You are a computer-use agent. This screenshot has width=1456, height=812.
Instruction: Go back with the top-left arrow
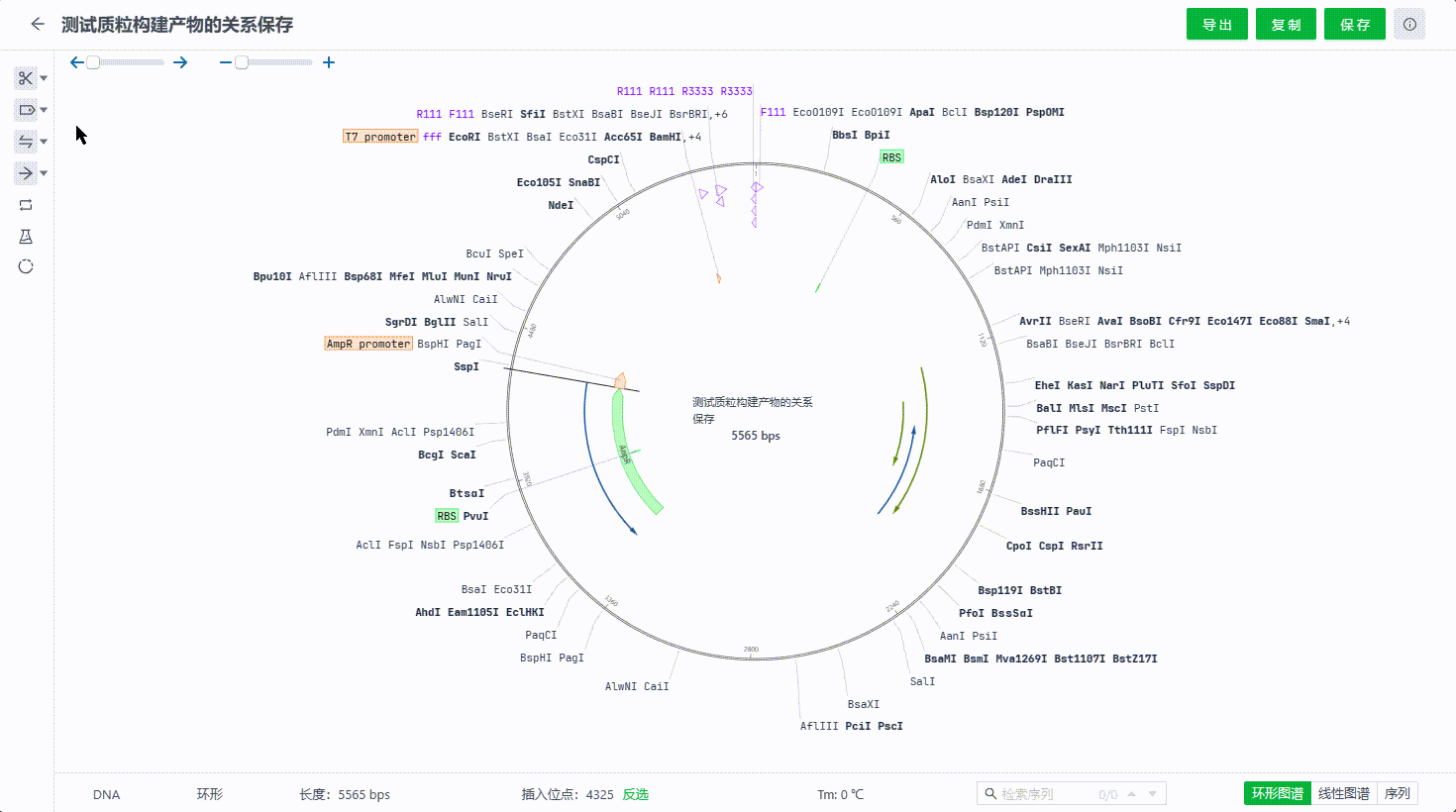38,25
